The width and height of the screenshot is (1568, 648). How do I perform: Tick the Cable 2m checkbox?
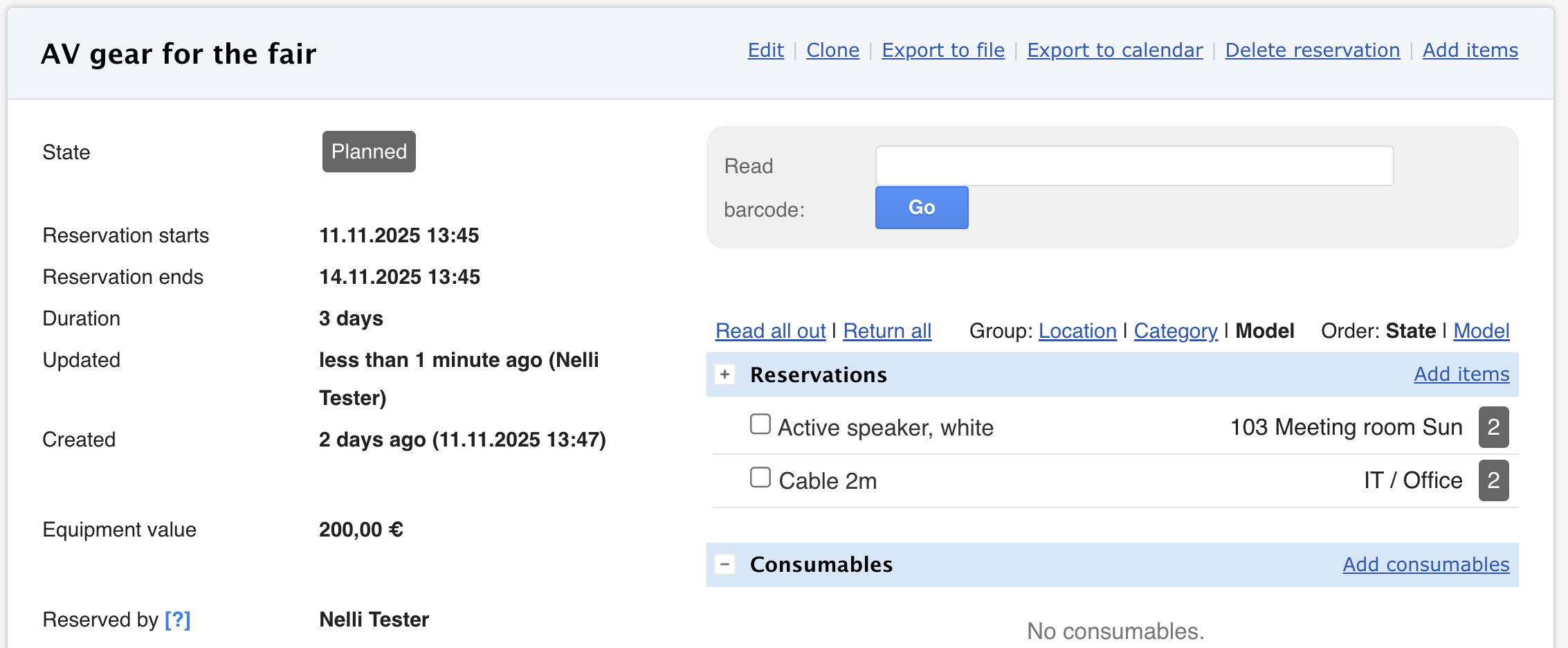click(x=760, y=478)
